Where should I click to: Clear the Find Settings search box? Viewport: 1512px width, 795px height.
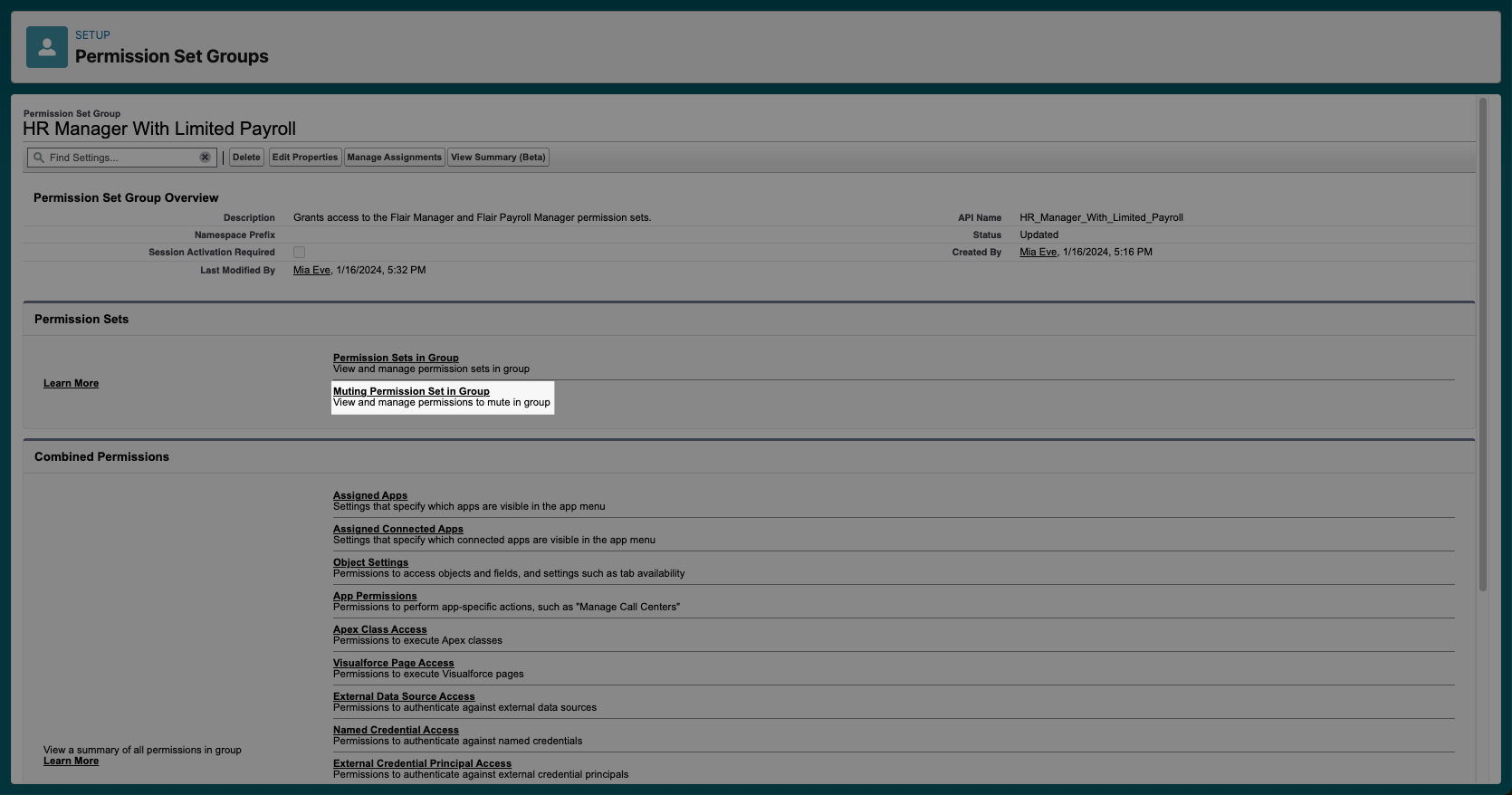[x=206, y=158]
